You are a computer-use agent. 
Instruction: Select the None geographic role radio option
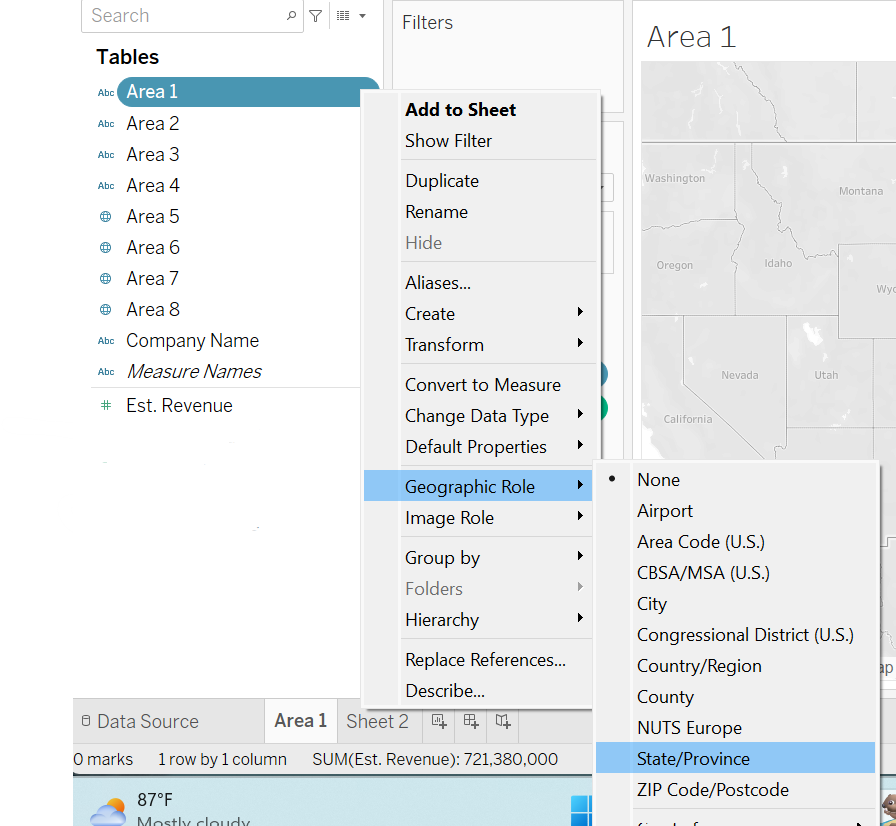(658, 479)
